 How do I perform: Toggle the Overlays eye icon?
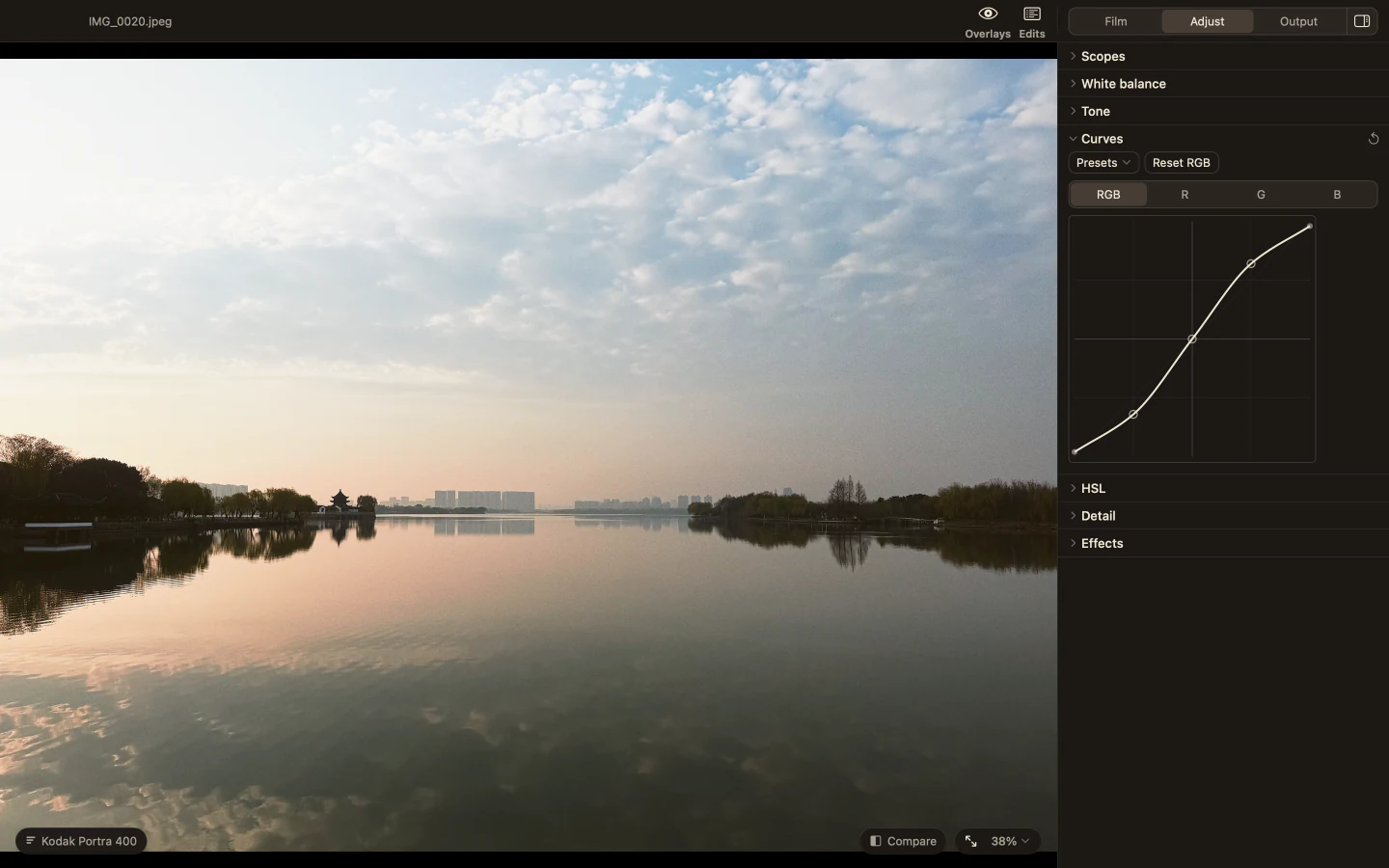[x=988, y=14]
